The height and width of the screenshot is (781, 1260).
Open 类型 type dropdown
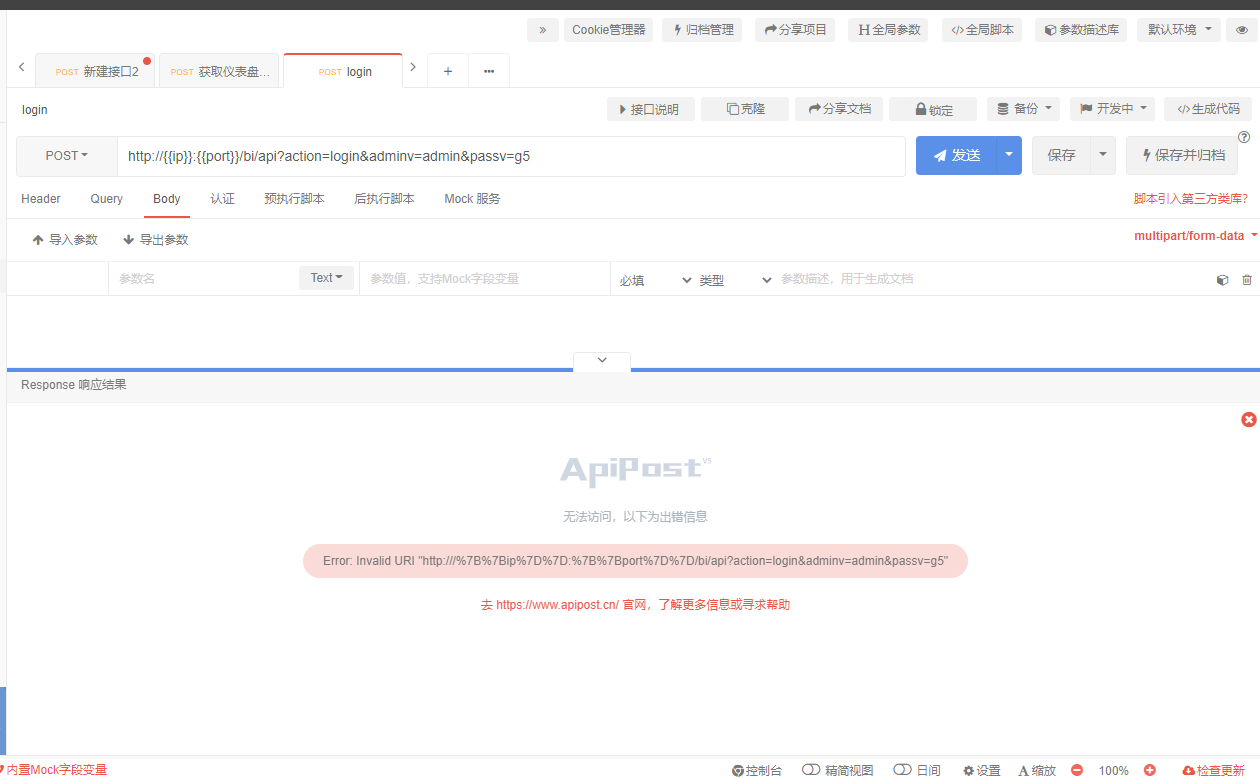(x=735, y=280)
